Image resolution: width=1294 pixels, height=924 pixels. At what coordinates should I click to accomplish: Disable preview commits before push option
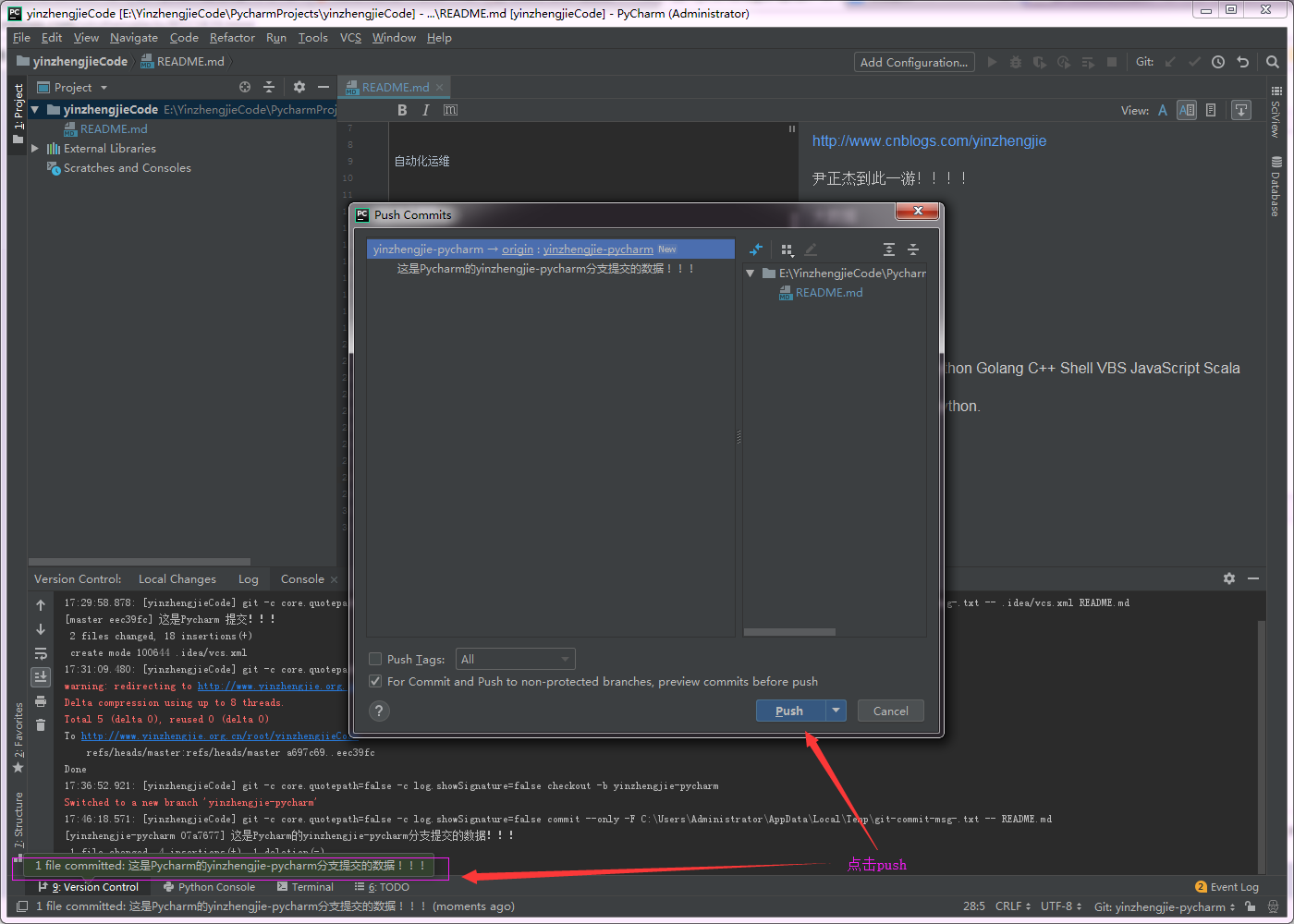374,681
